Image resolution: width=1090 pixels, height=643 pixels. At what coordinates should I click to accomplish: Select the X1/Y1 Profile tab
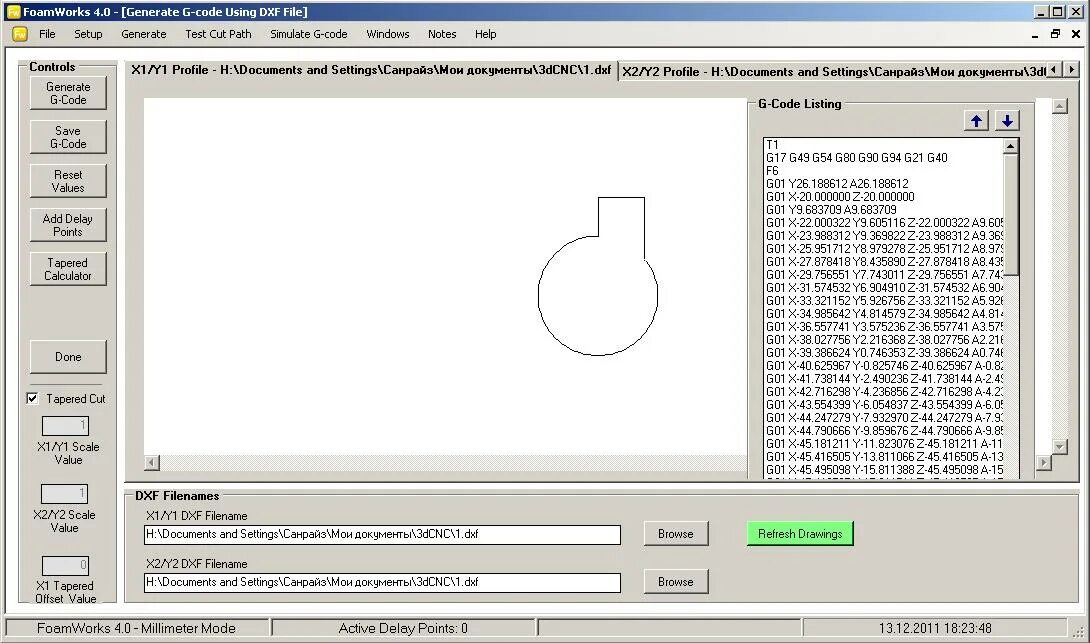pos(371,70)
